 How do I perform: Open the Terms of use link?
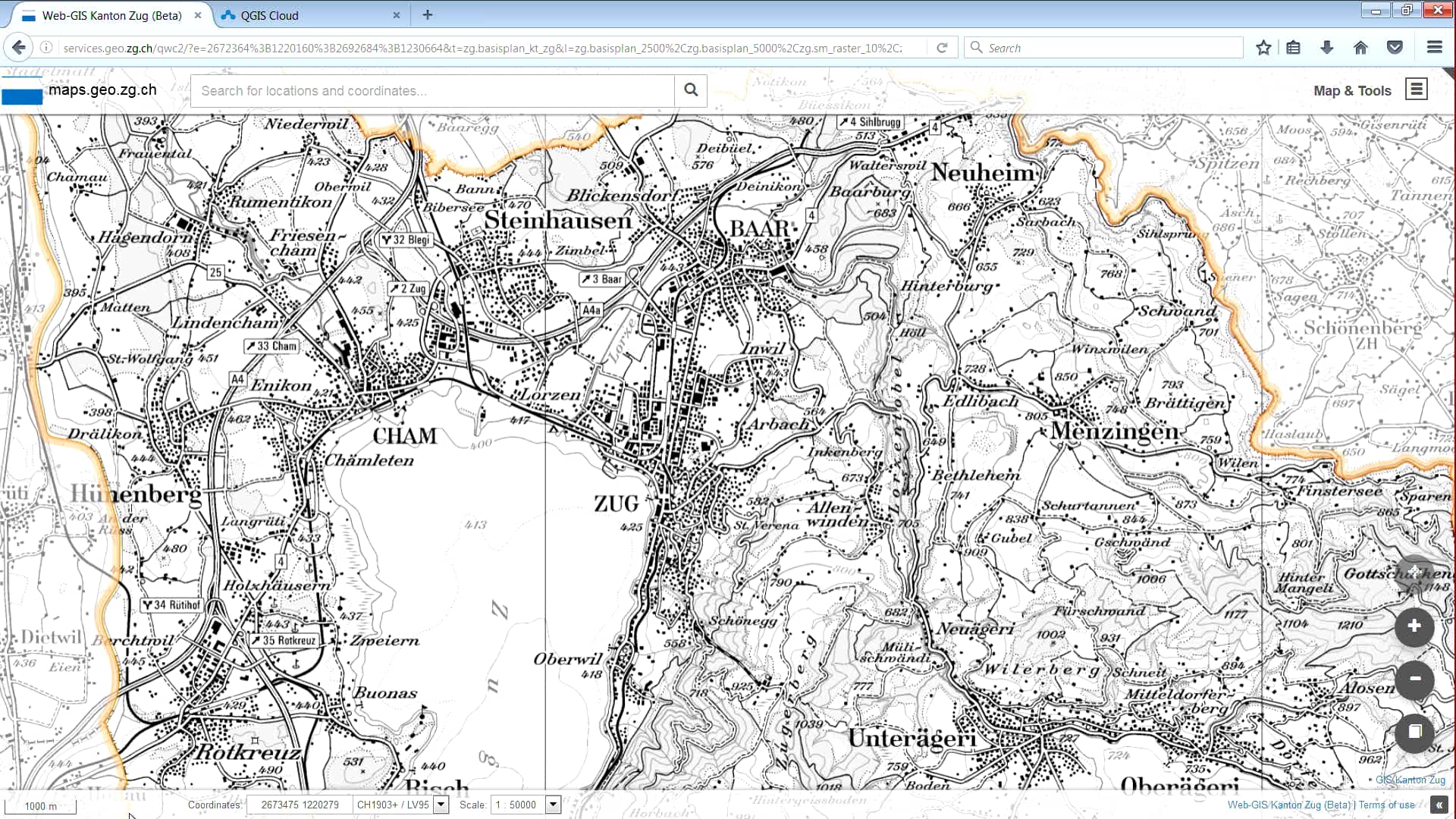[x=1386, y=805]
